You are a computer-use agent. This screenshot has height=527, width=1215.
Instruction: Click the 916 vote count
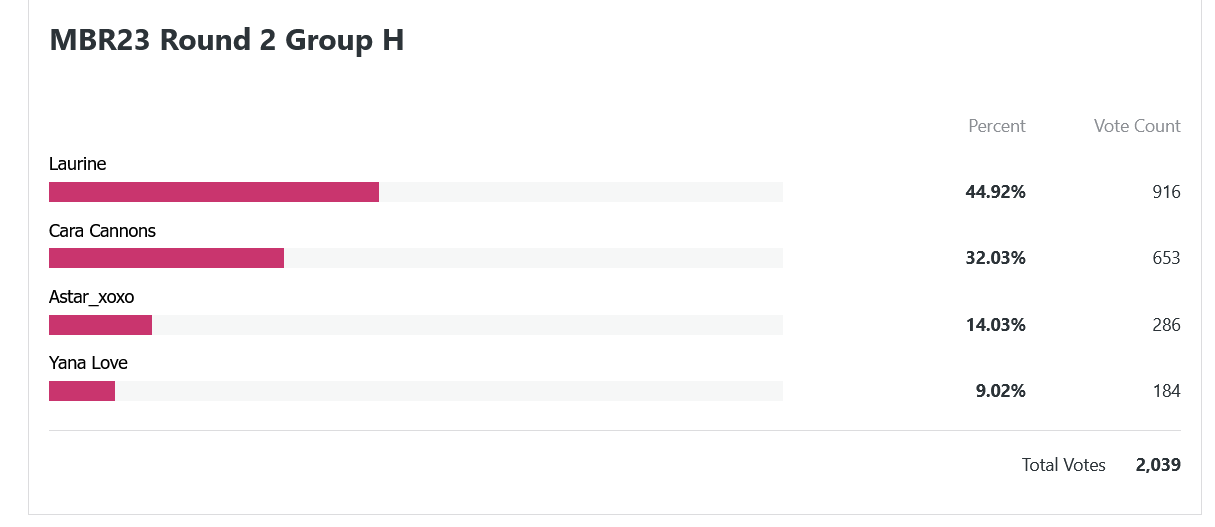click(1167, 192)
